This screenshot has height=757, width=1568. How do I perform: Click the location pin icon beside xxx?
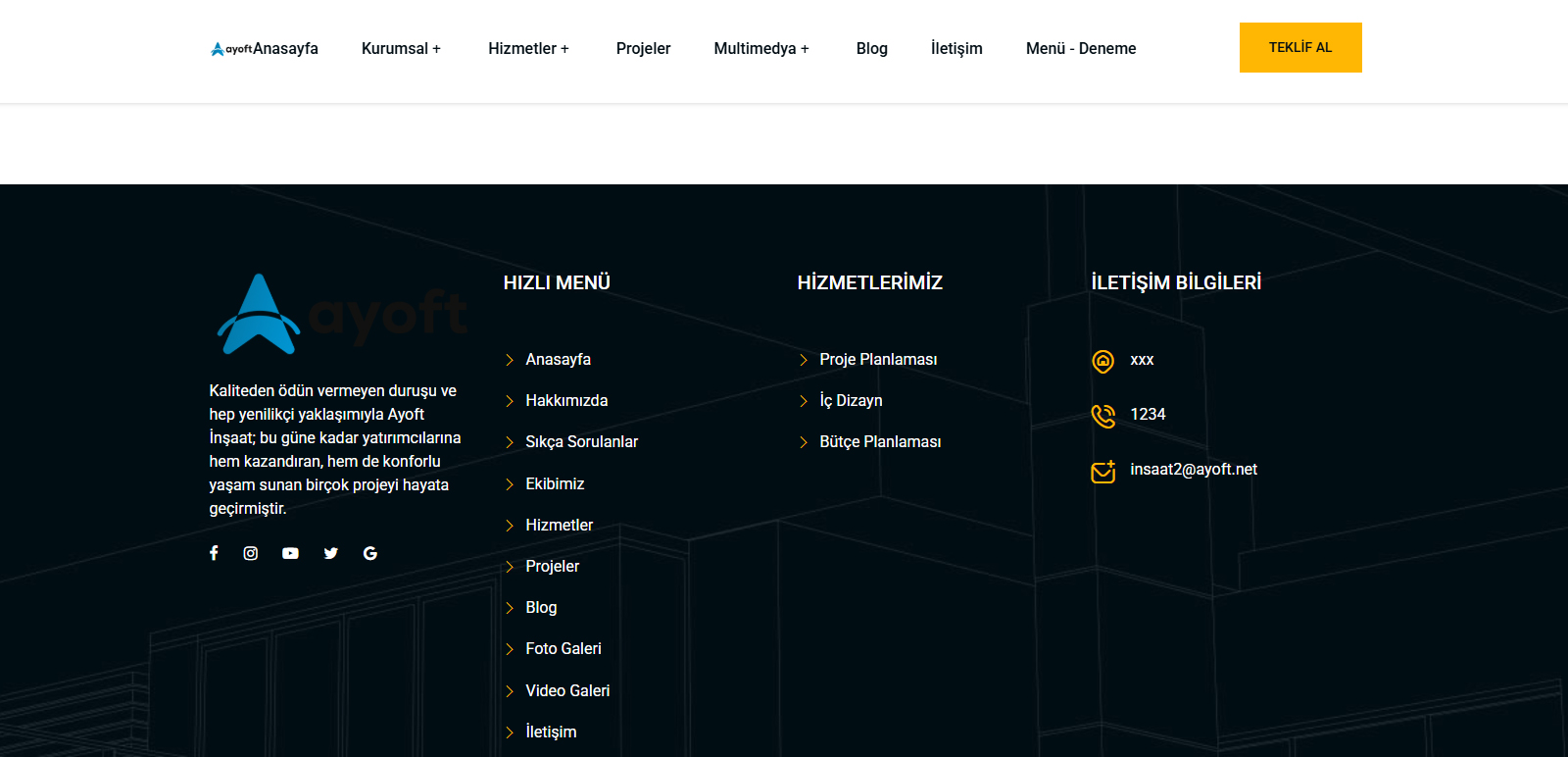tap(1102, 361)
